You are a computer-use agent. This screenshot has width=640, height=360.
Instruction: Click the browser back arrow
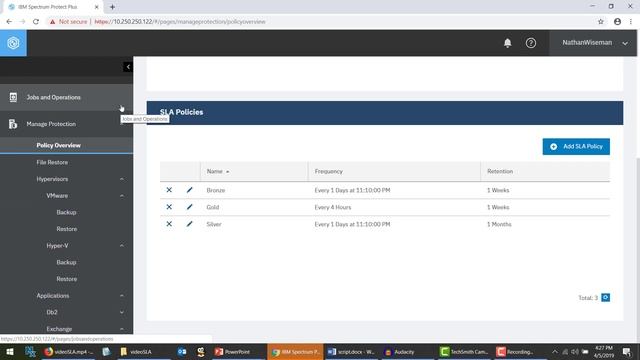coord(9,22)
